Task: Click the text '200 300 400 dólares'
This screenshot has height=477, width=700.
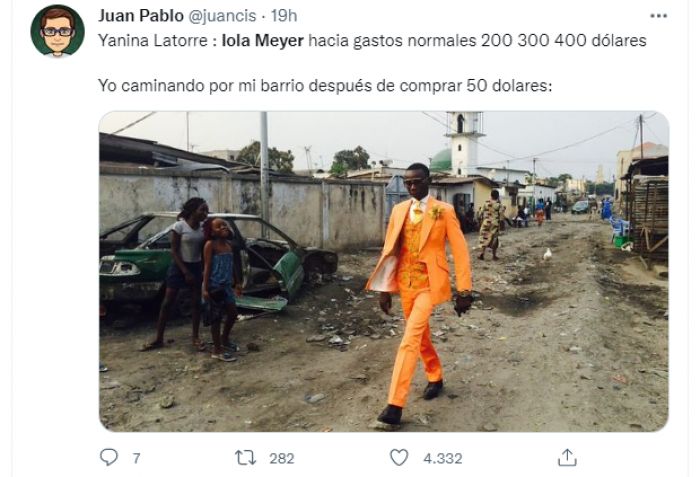Action: 563,41
